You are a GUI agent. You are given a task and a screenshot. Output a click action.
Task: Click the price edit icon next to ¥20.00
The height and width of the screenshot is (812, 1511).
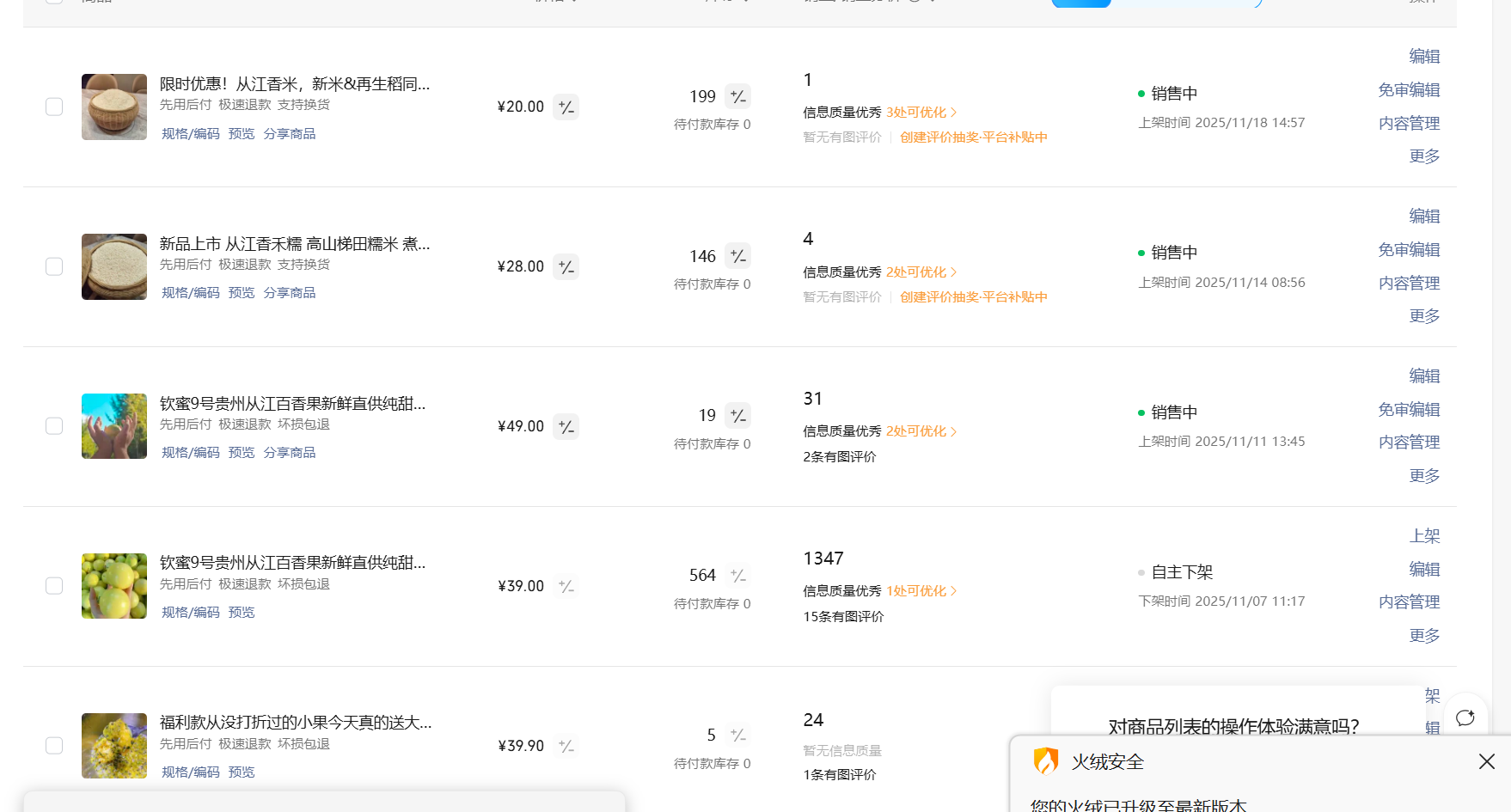coord(566,107)
